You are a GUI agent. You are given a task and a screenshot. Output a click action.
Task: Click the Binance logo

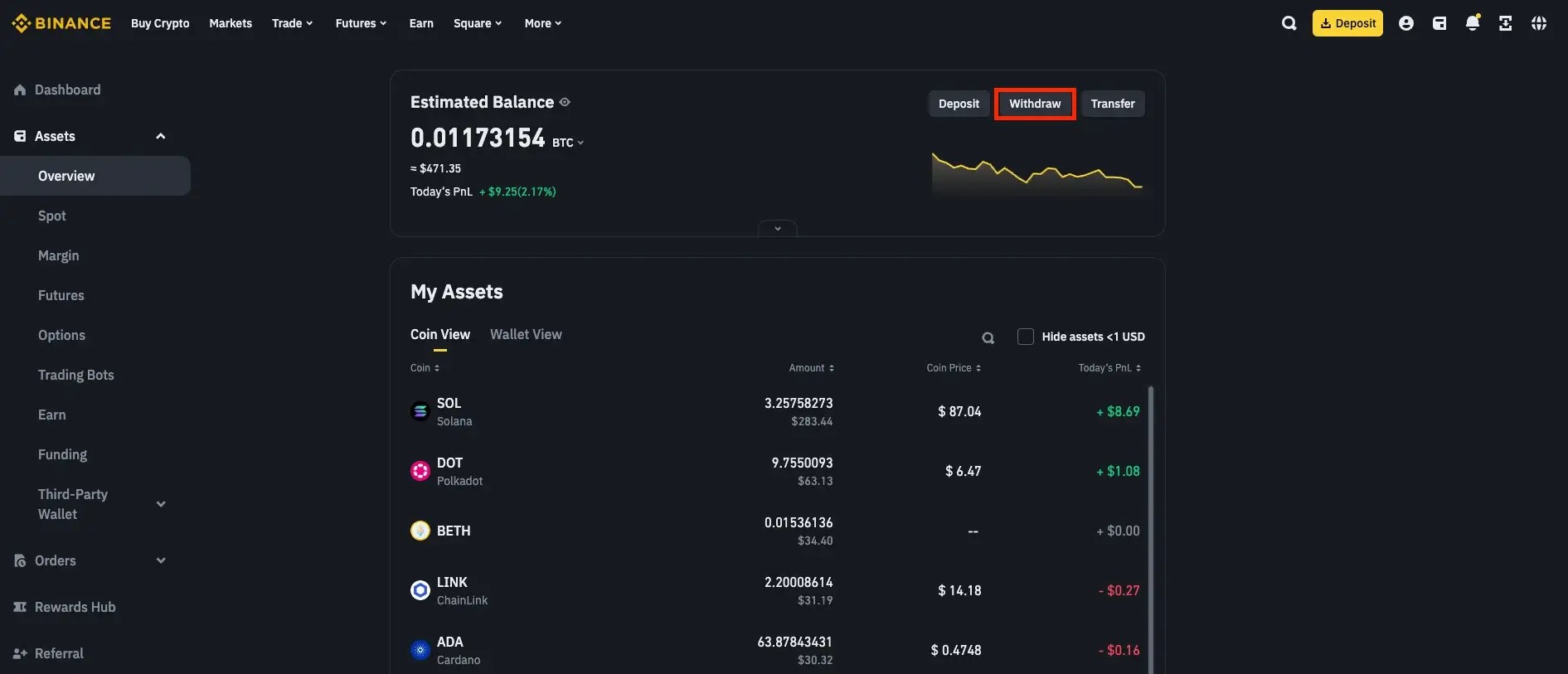(61, 23)
